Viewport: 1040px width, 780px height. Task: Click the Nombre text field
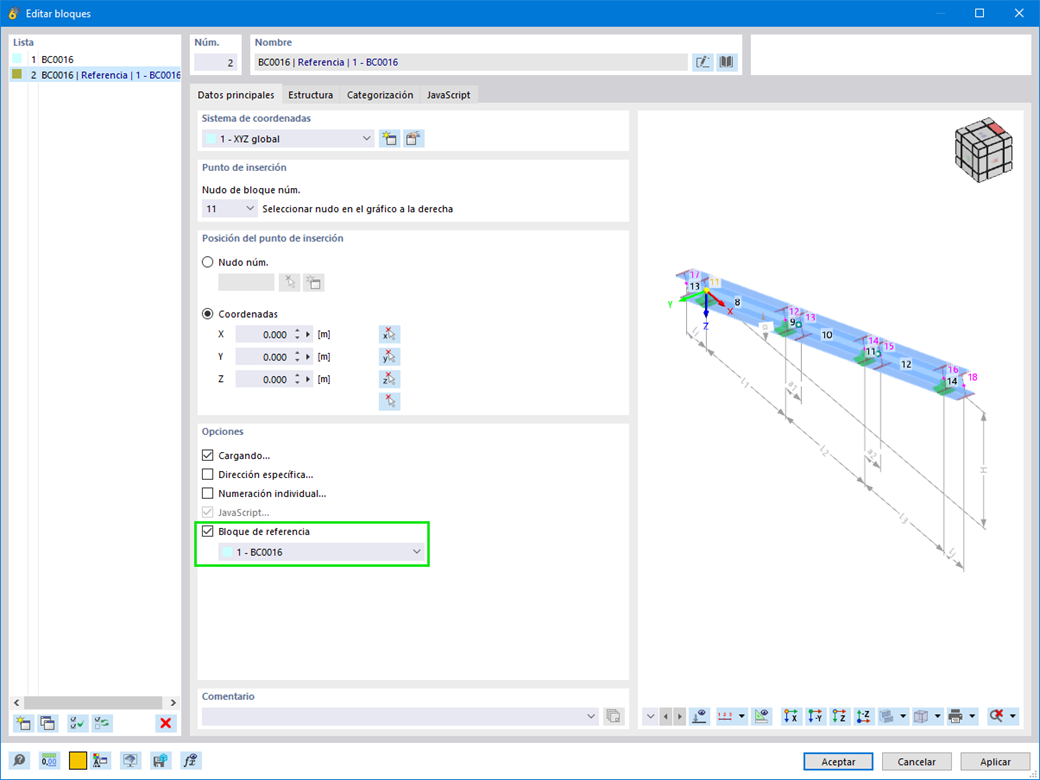tap(471, 62)
